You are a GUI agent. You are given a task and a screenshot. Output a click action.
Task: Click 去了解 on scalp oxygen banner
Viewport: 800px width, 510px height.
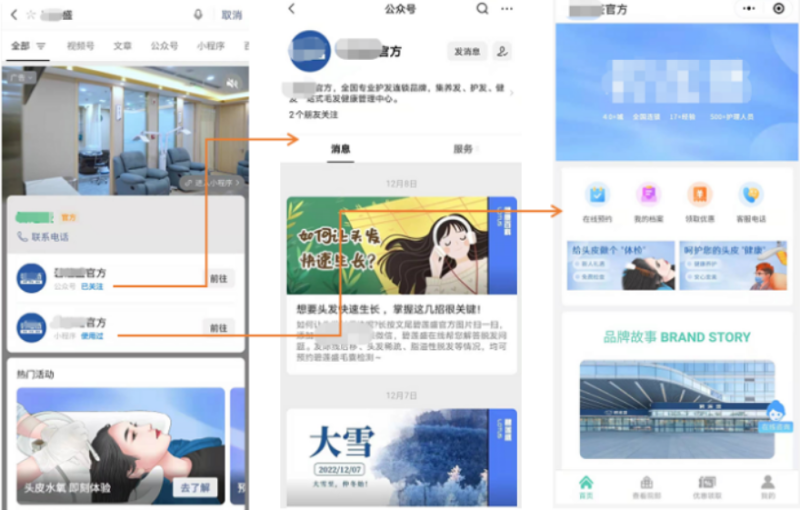(195, 488)
